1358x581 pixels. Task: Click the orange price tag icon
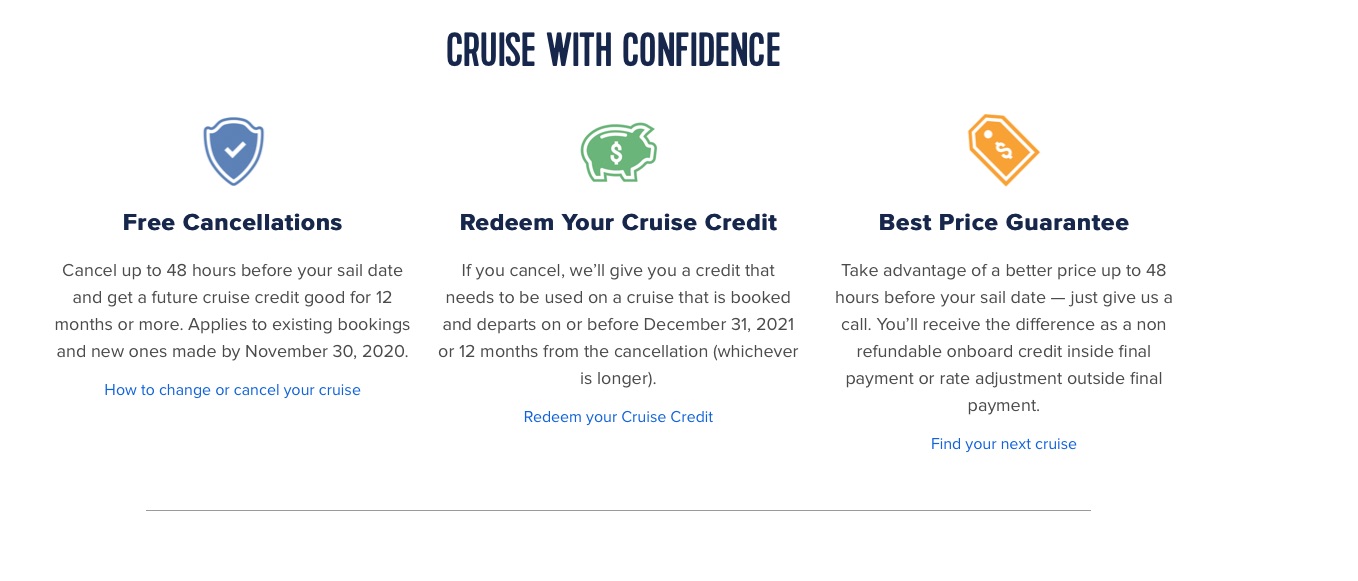[1003, 150]
